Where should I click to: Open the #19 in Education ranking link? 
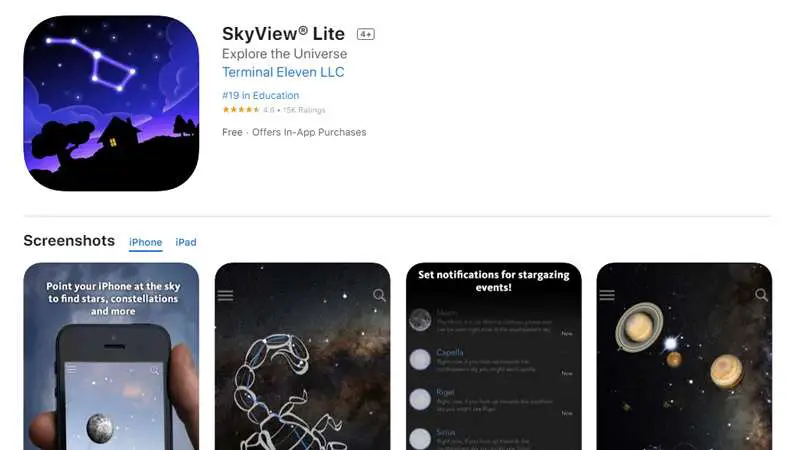click(261, 95)
